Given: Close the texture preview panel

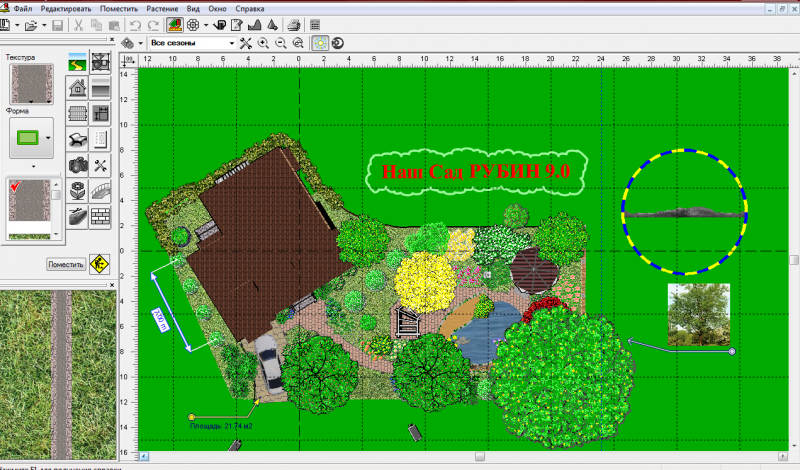Looking at the screenshot, I should pyautogui.click(x=112, y=285).
